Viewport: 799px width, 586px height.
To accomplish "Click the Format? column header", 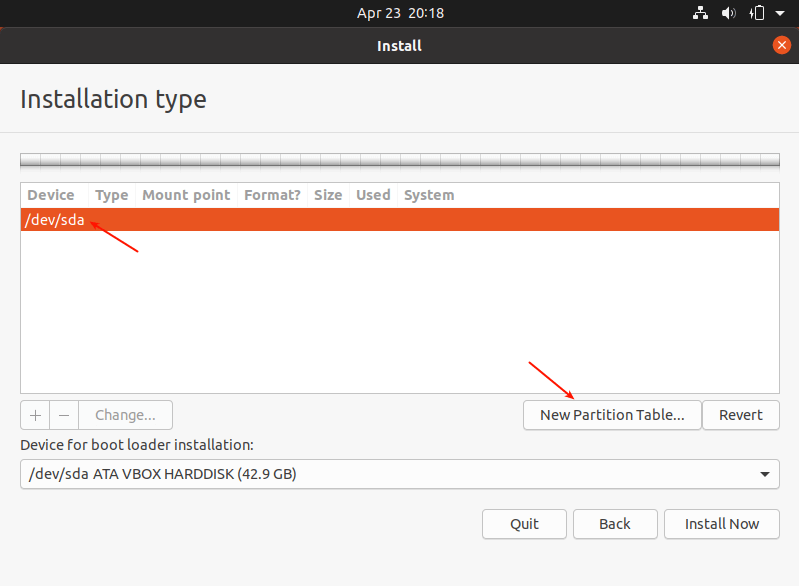I will point(272,195).
